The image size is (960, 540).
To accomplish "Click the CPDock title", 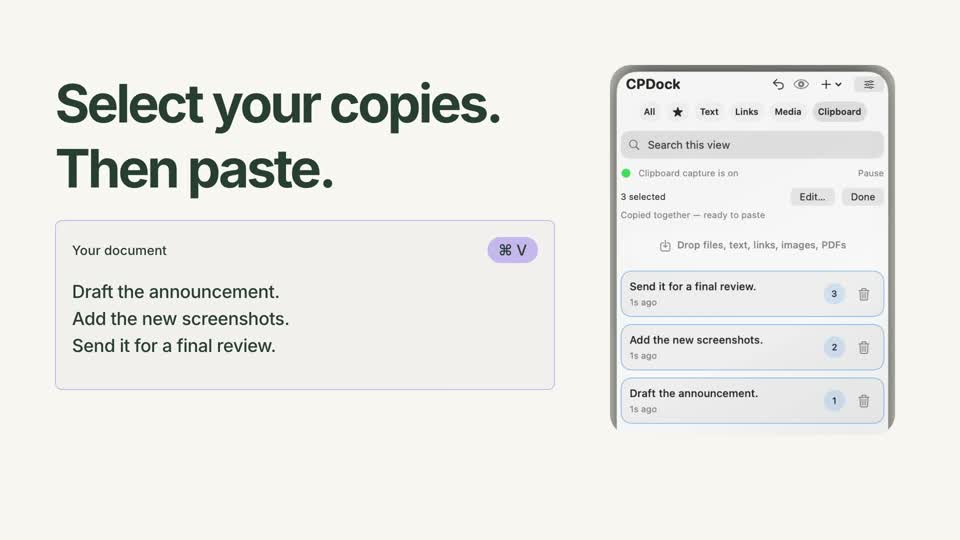I will click(653, 84).
